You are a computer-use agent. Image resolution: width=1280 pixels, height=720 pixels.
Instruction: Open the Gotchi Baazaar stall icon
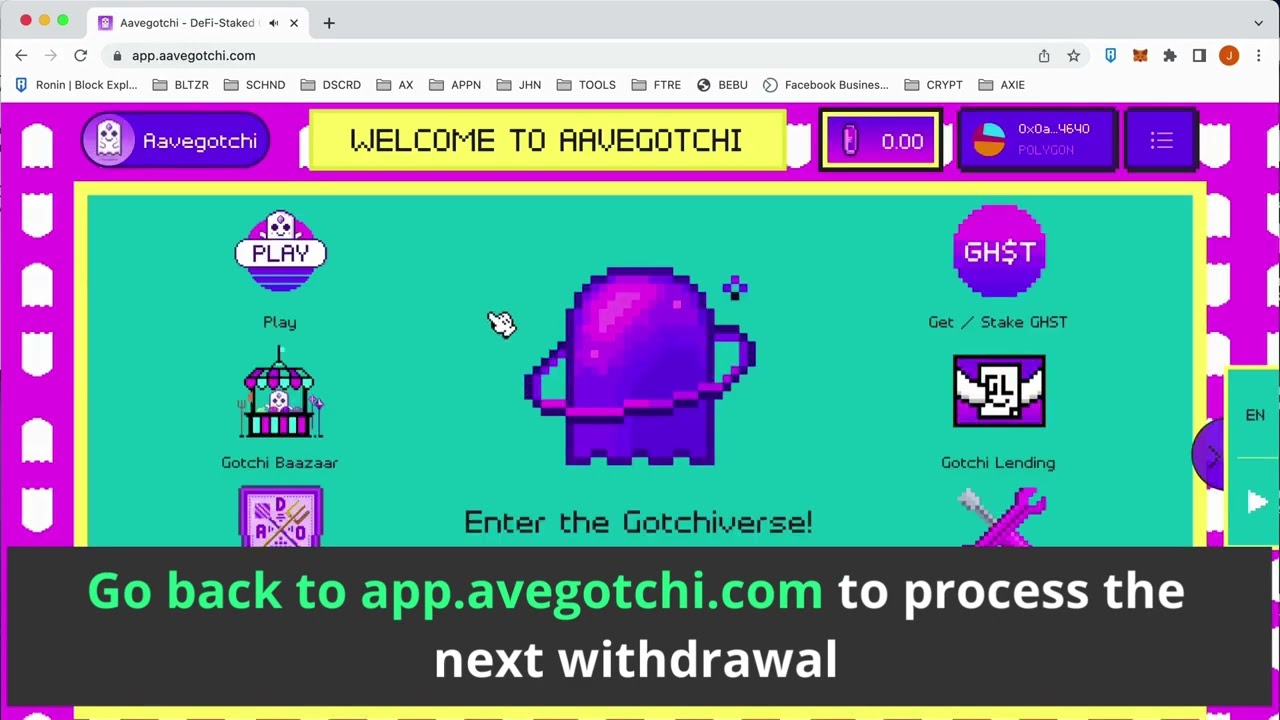point(280,394)
